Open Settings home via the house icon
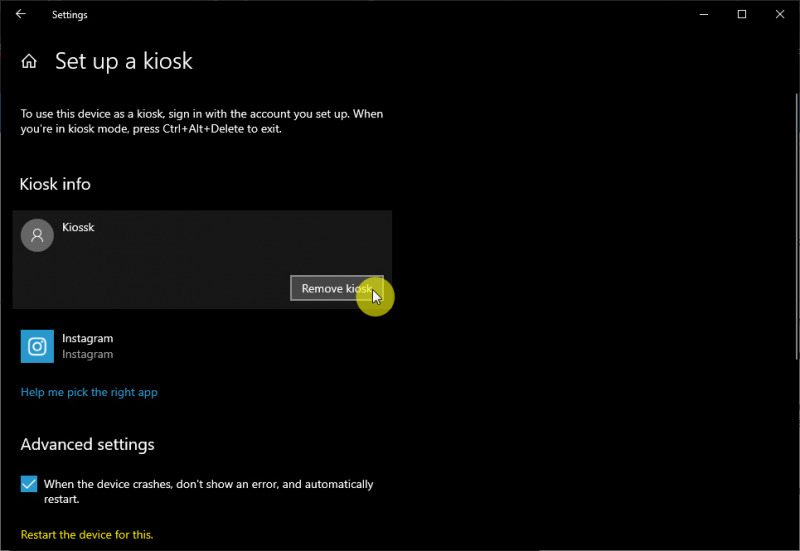This screenshot has width=800, height=551. click(x=30, y=62)
